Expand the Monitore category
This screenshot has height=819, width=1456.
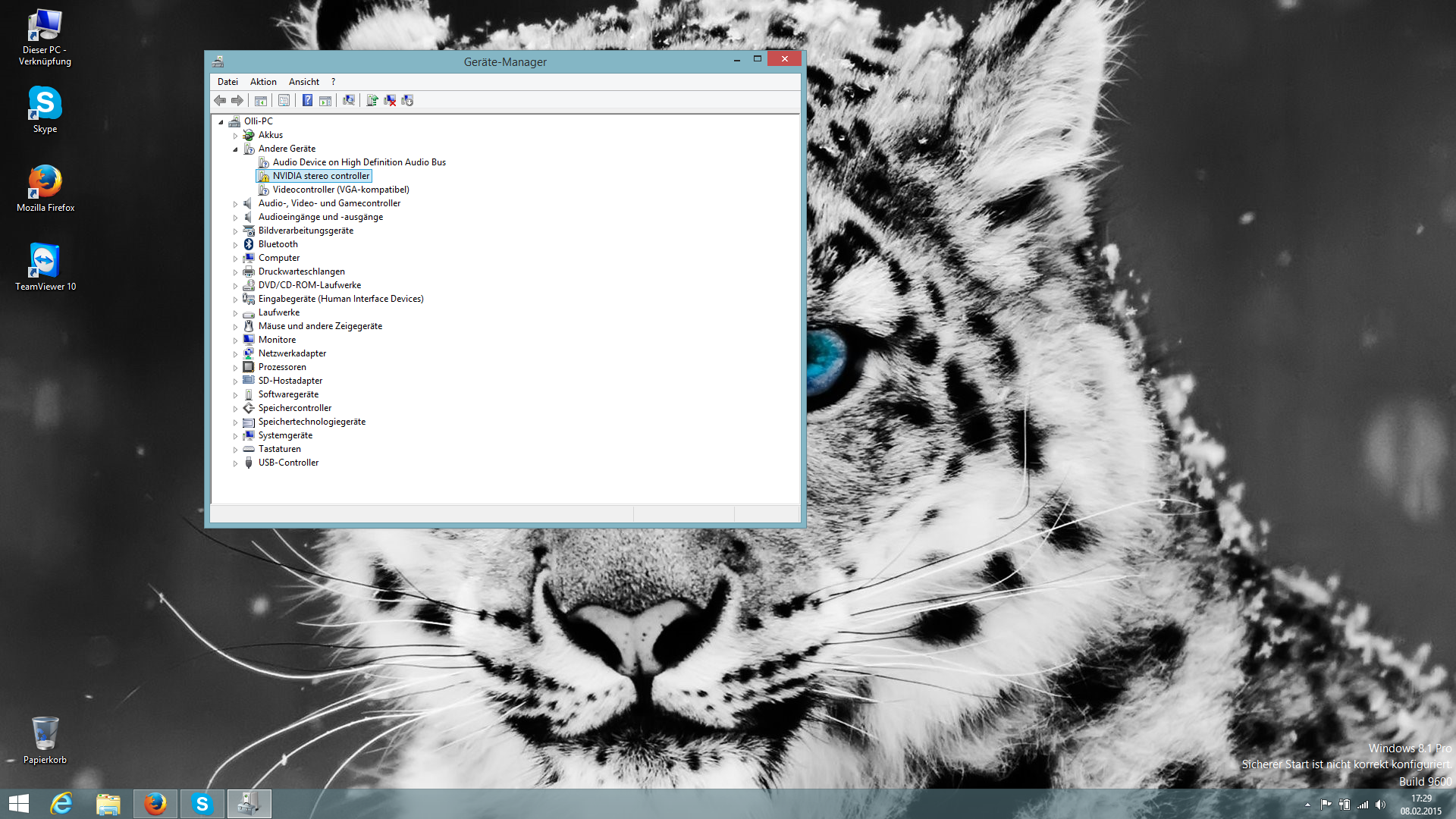[x=235, y=340]
